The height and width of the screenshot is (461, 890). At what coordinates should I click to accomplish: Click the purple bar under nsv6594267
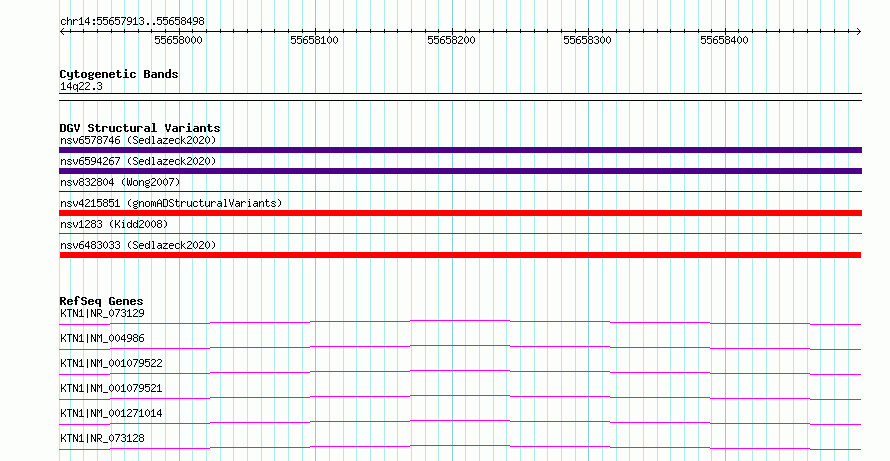(x=460, y=171)
